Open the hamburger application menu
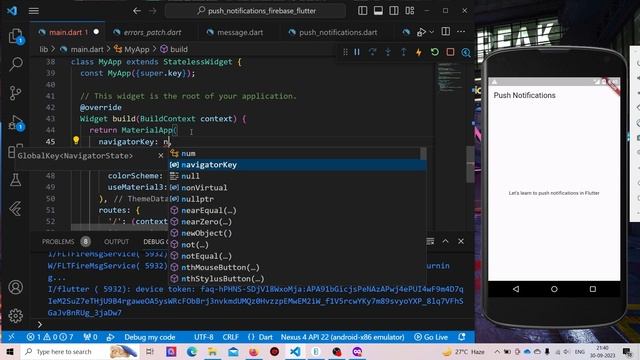This screenshot has height=360, width=640. pos(33,11)
